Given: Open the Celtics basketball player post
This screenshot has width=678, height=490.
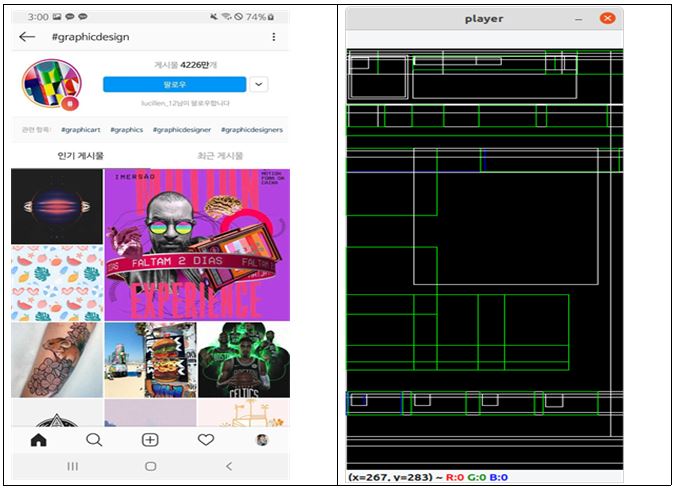Looking at the screenshot, I should click(x=244, y=359).
